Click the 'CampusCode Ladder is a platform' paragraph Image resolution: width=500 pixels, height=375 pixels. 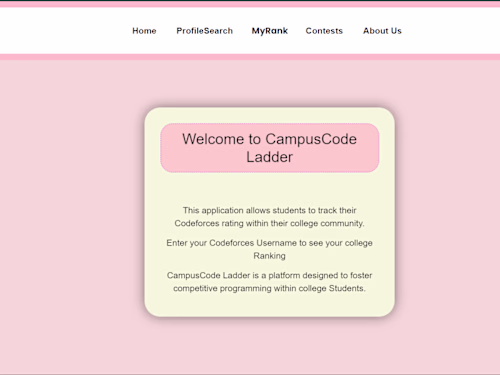pos(269,282)
